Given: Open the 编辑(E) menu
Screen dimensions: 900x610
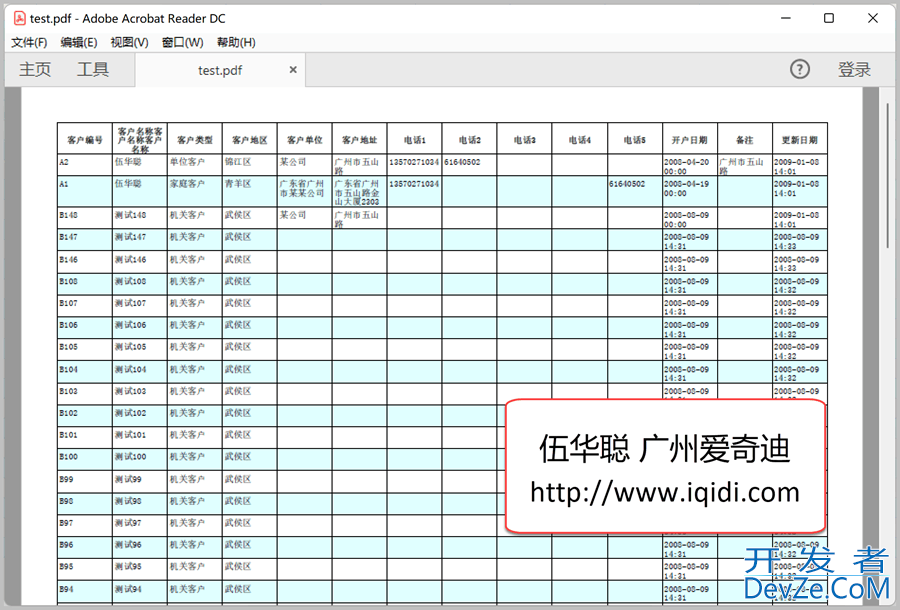Looking at the screenshot, I should pos(79,42).
